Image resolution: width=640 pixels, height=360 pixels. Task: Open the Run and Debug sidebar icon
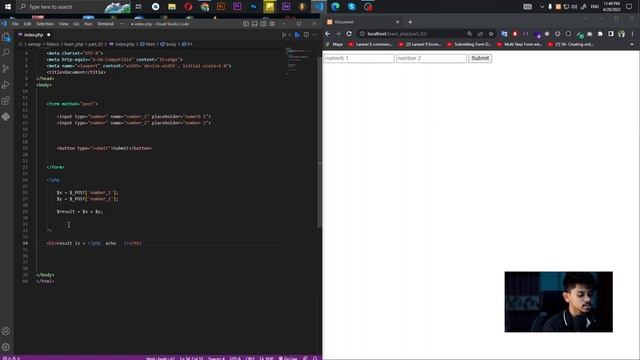6,85
